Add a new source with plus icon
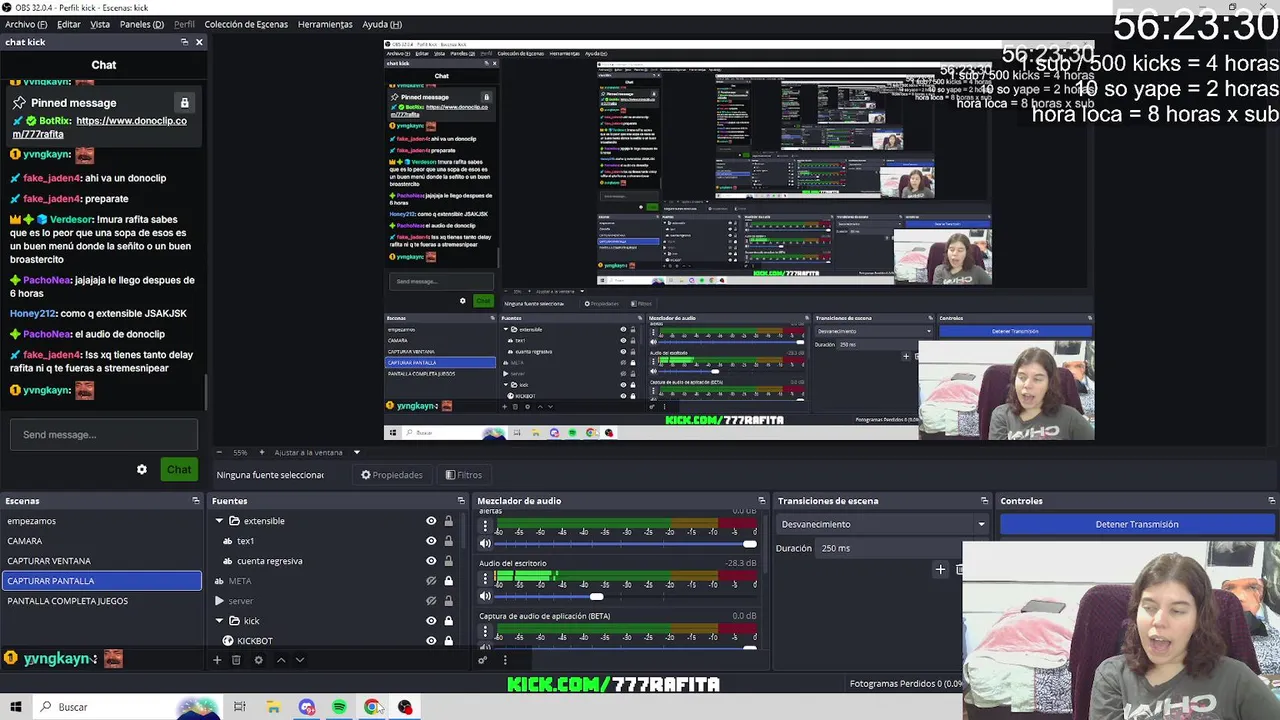The image size is (1280, 720). point(217,660)
